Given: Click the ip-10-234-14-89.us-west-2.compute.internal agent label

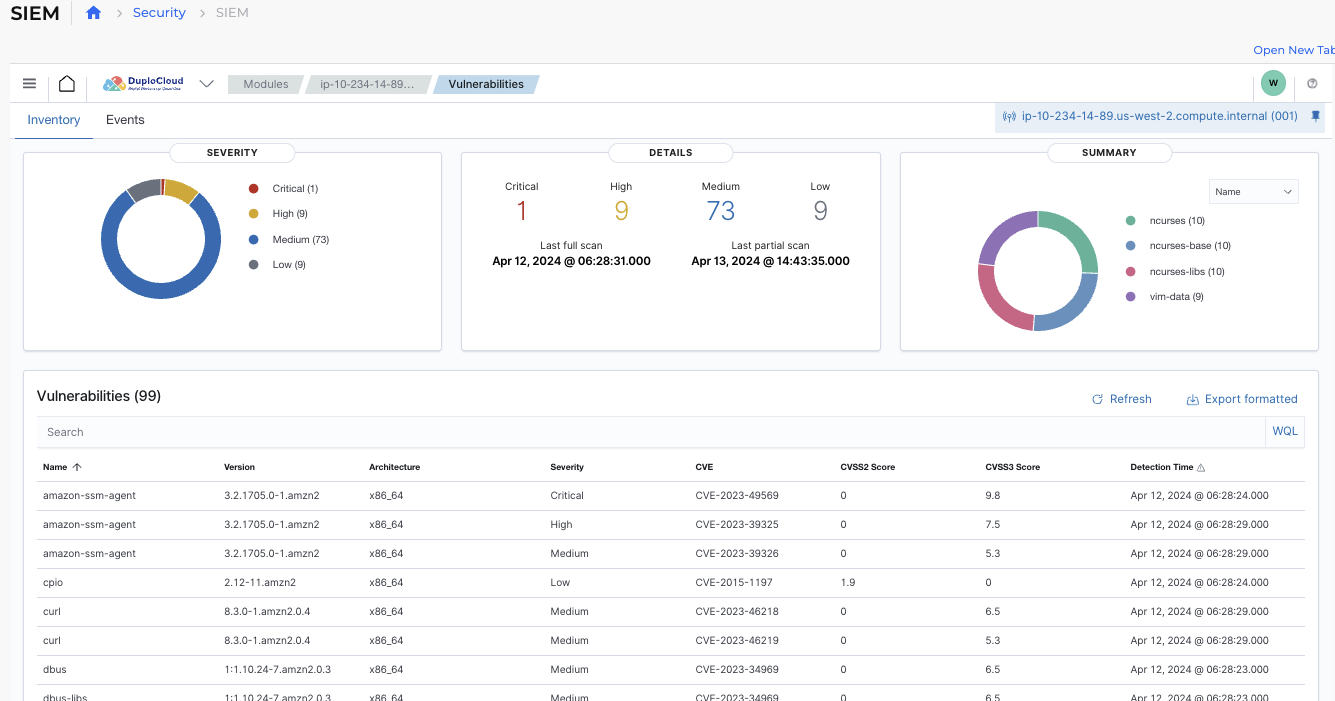Looking at the screenshot, I should 1159,116.
